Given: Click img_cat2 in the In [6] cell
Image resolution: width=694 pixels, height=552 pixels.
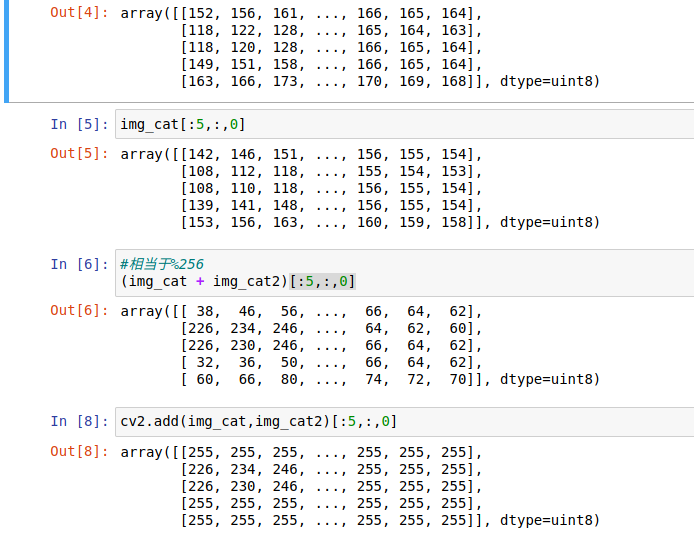Looking at the screenshot, I should pos(247,282).
